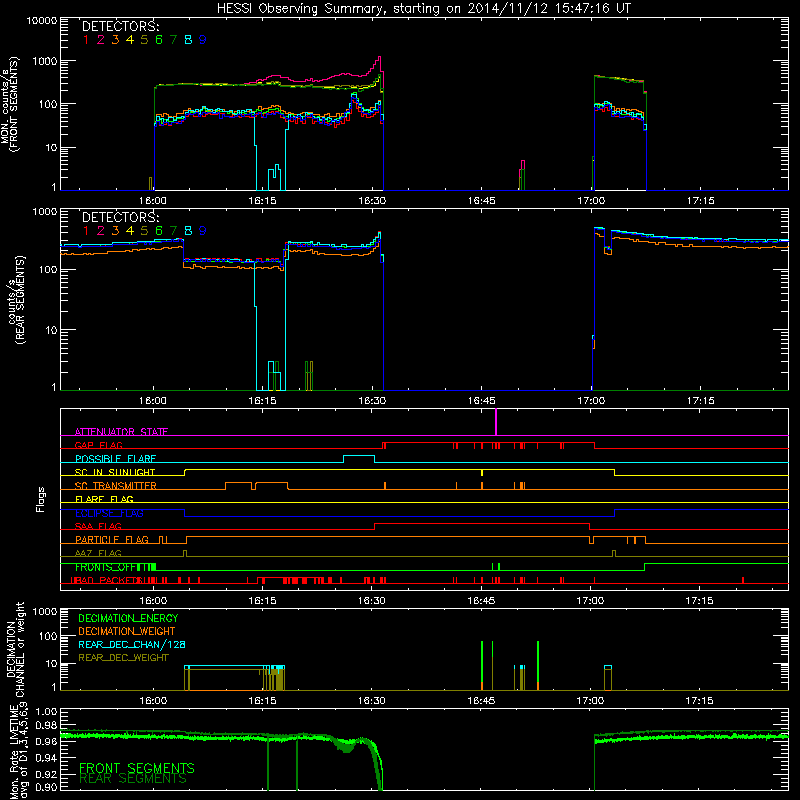Click the SC_TRANSMITTER flag label
Image resolution: width=800 pixels, height=800 pixels.
click(x=115, y=486)
